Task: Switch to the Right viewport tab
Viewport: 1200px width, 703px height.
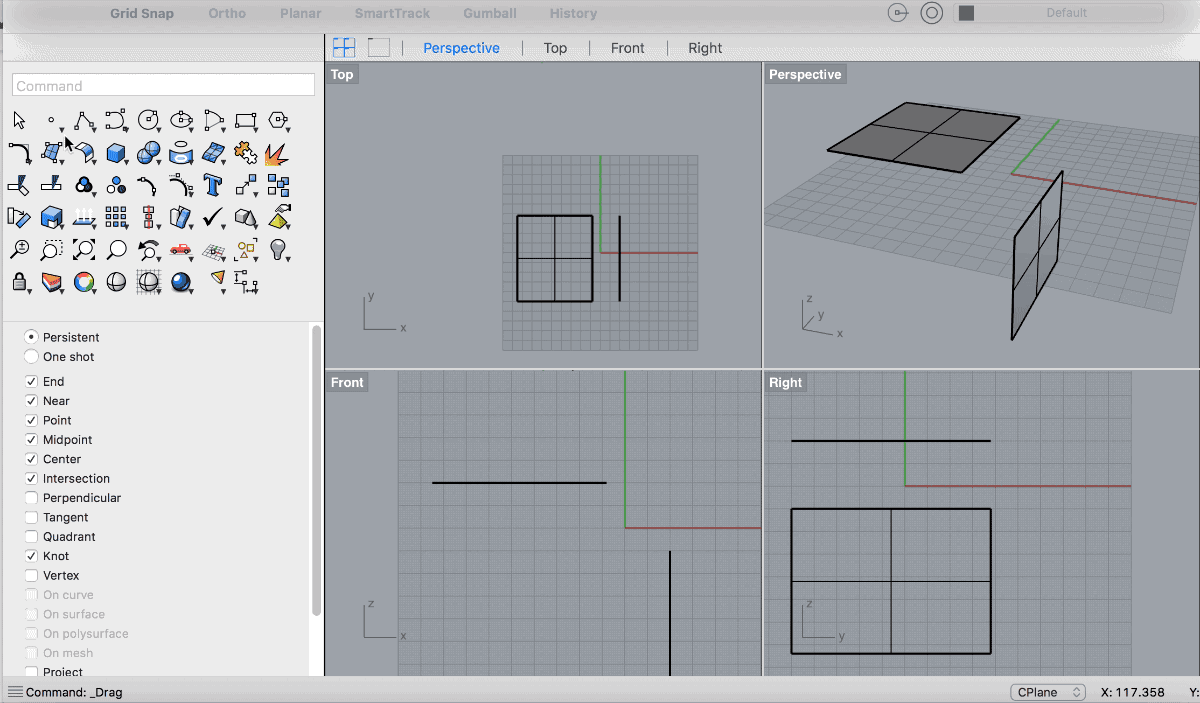Action: (705, 48)
